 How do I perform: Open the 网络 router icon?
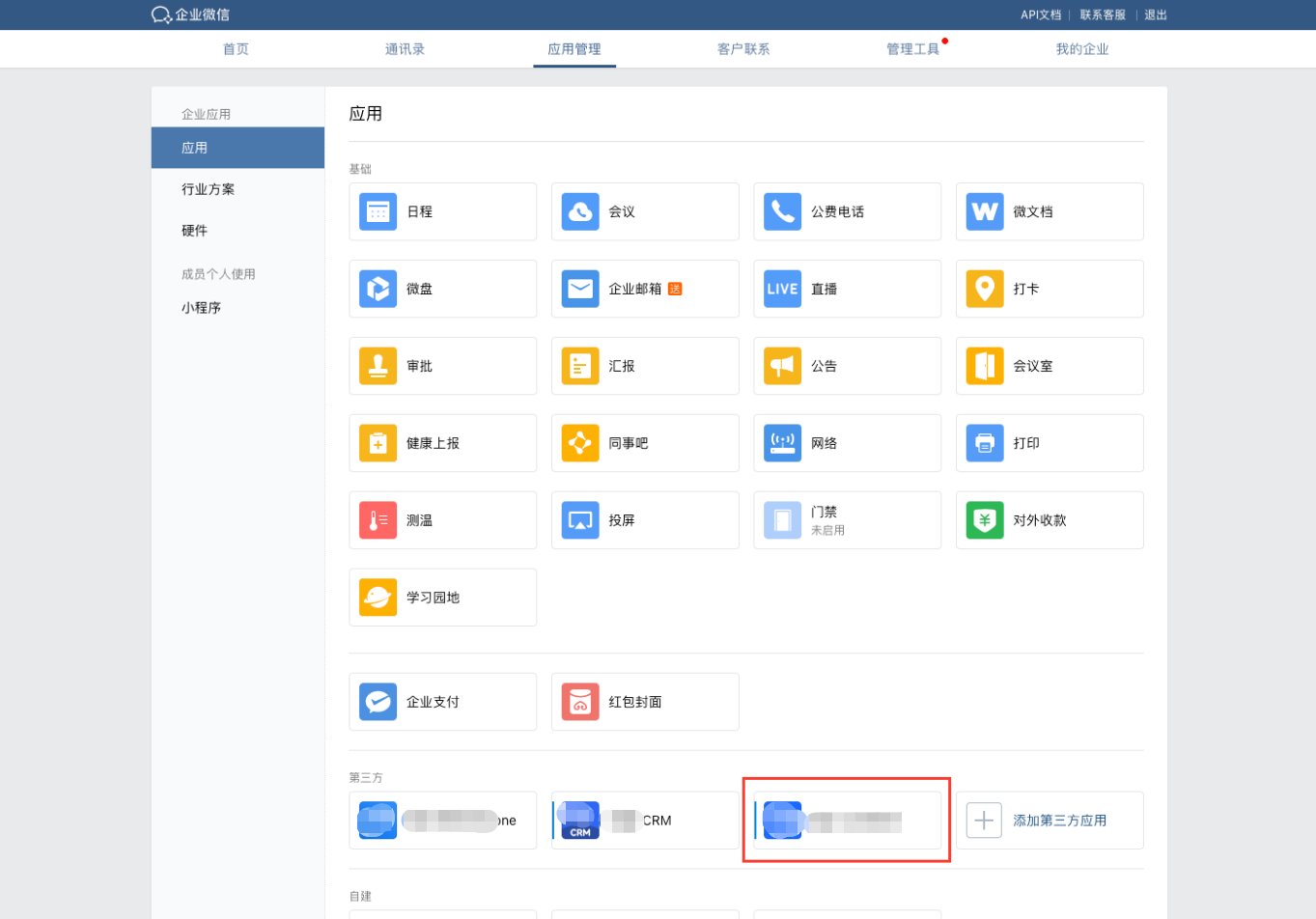point(782,443)
